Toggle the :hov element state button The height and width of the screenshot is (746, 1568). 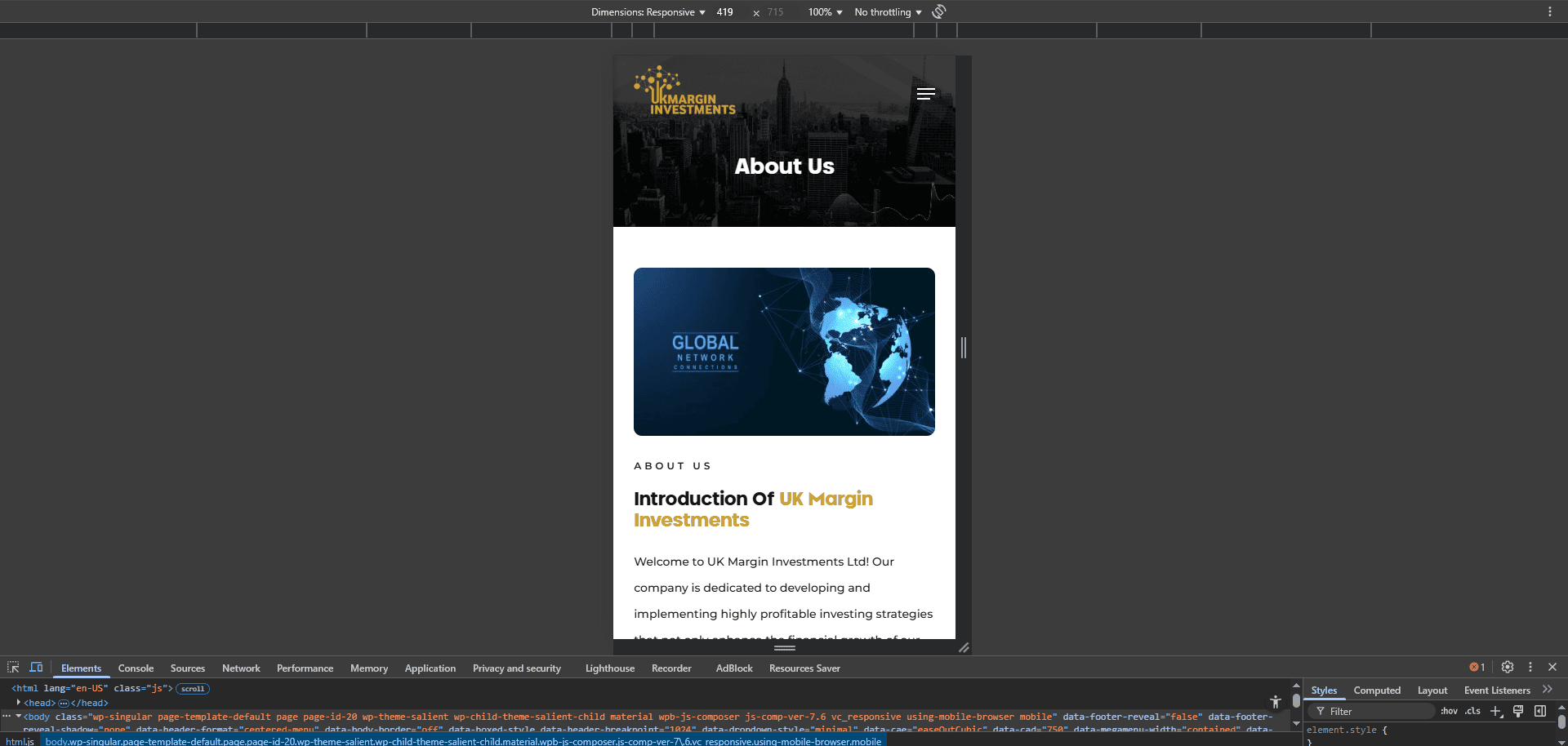point(1449,711)
